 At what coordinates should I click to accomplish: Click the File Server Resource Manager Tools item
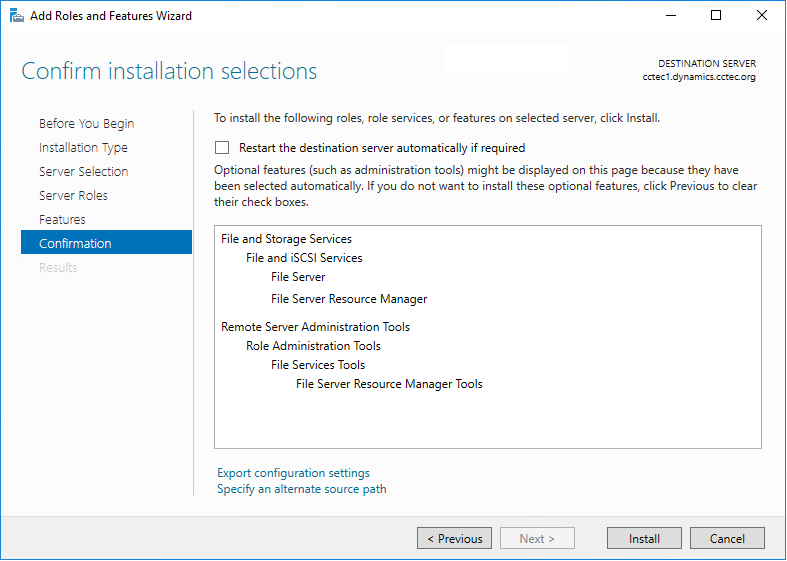pos(389,384)
